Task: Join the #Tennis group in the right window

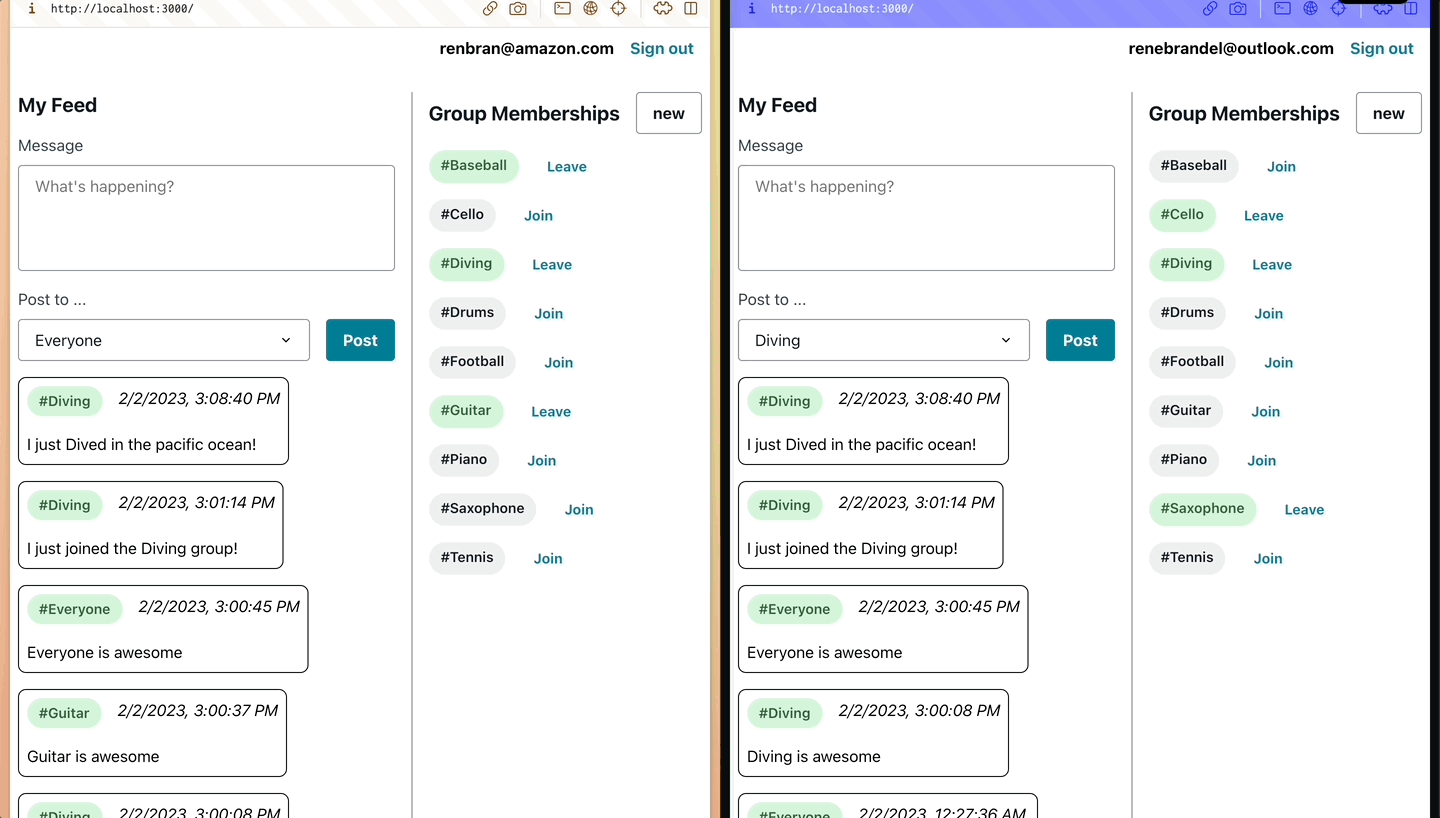Action: (x=1267, y=558)
